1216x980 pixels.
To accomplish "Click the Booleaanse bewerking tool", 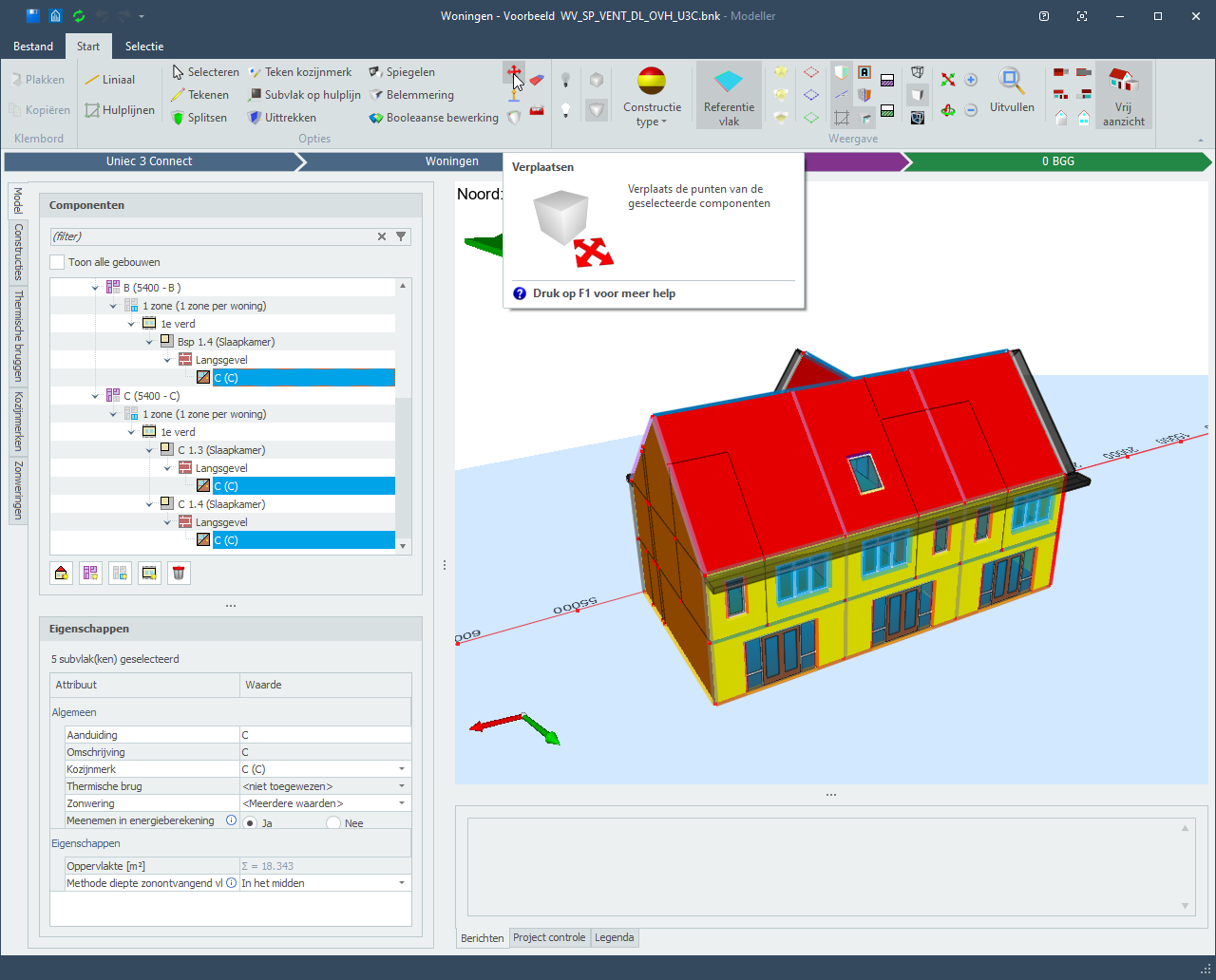I will point(433,118).
